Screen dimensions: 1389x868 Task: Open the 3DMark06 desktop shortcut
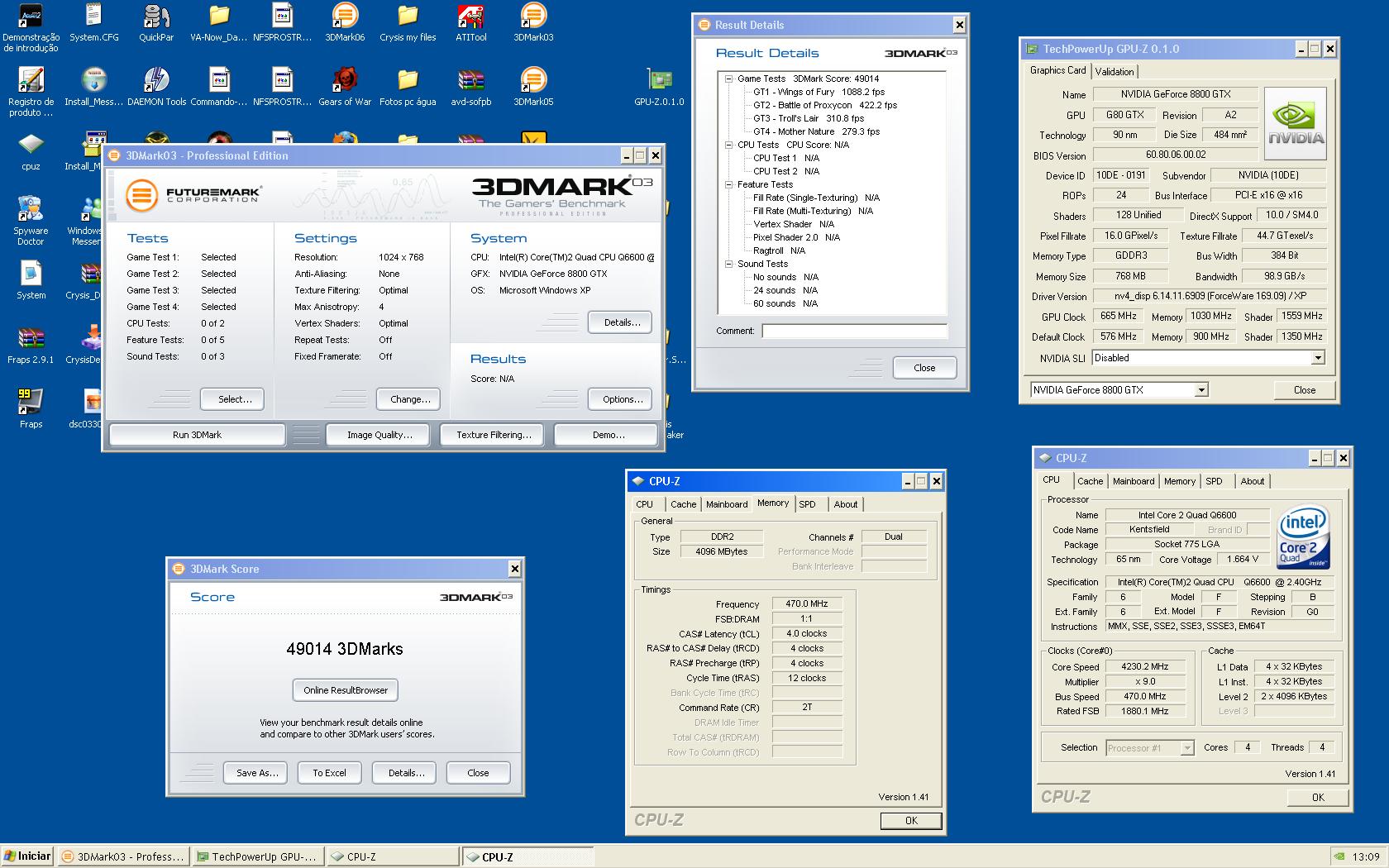[345, 22]
